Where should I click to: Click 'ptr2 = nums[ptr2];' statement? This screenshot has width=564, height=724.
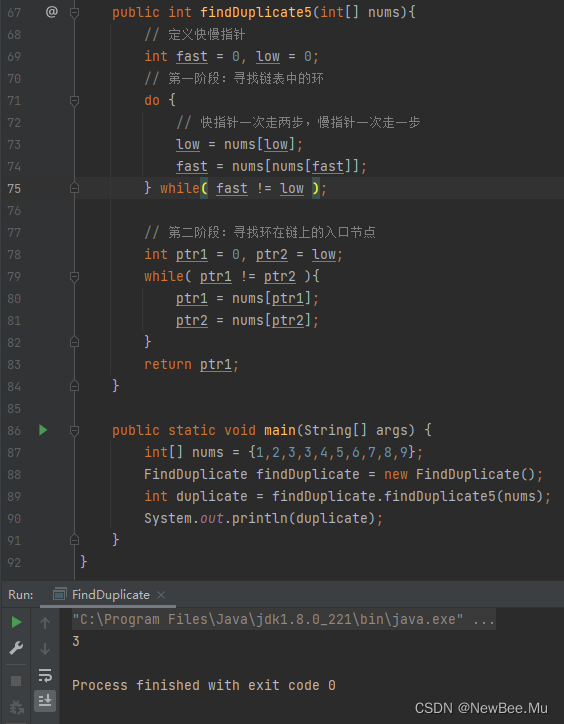click(x=247, y=320)
